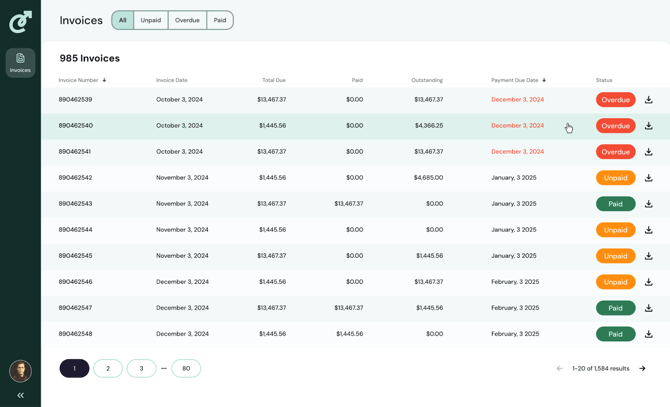The image size is (670, 407).
Task: Download invoice 890462547
Action: (649, 308)
